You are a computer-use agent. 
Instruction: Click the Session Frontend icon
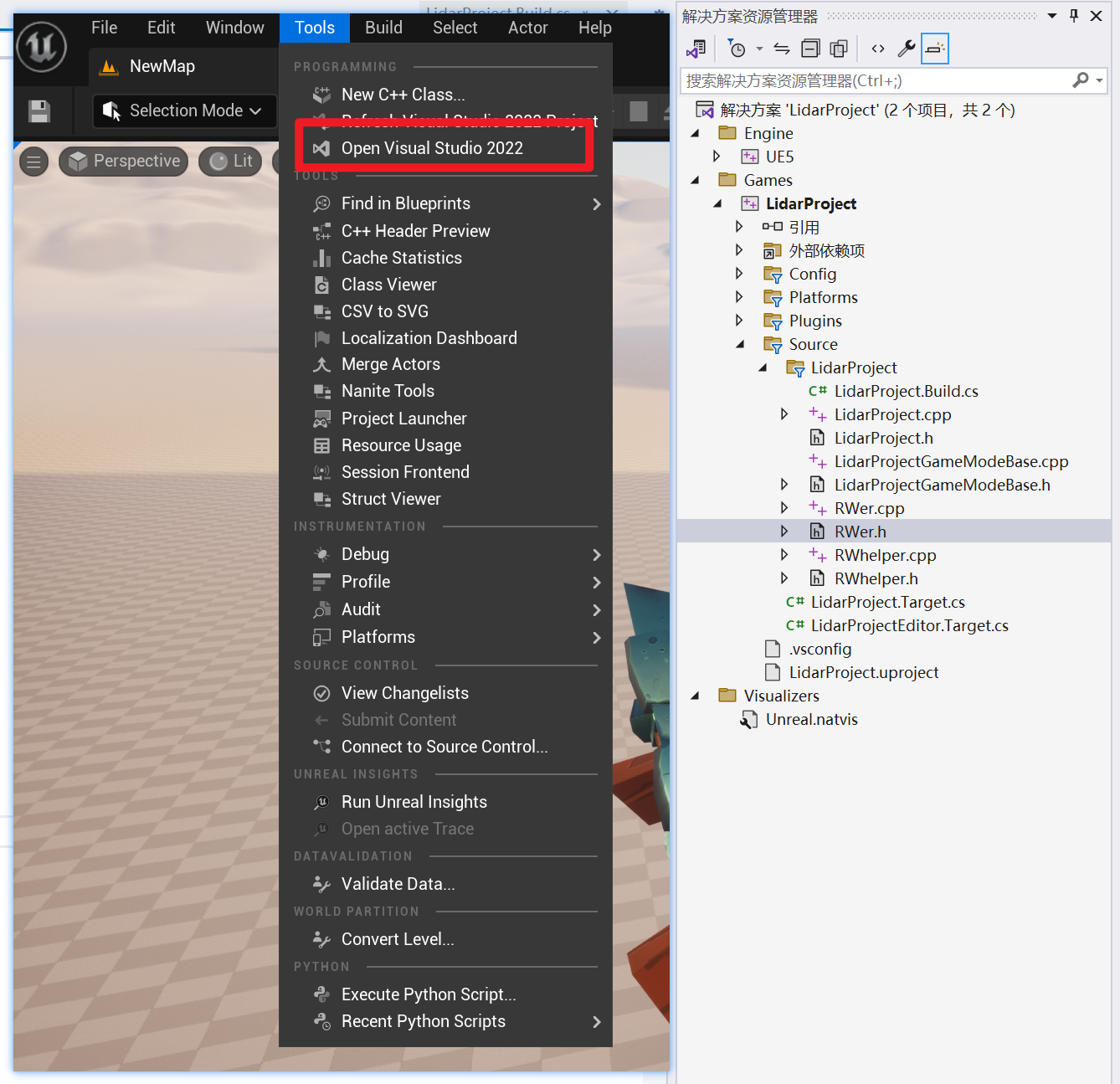321,472
